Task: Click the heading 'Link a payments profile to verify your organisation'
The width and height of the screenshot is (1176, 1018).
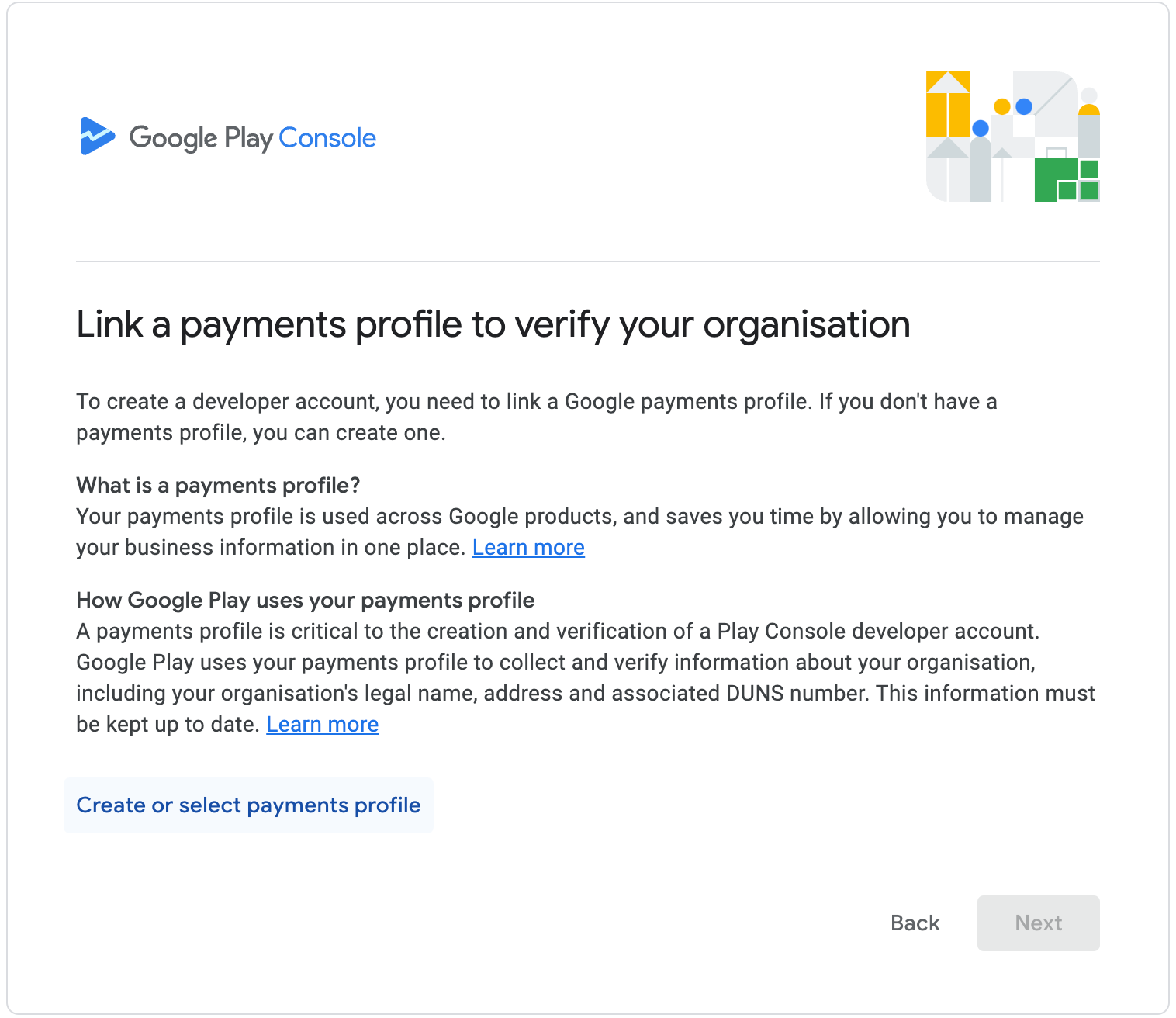Action: point(493,325)
